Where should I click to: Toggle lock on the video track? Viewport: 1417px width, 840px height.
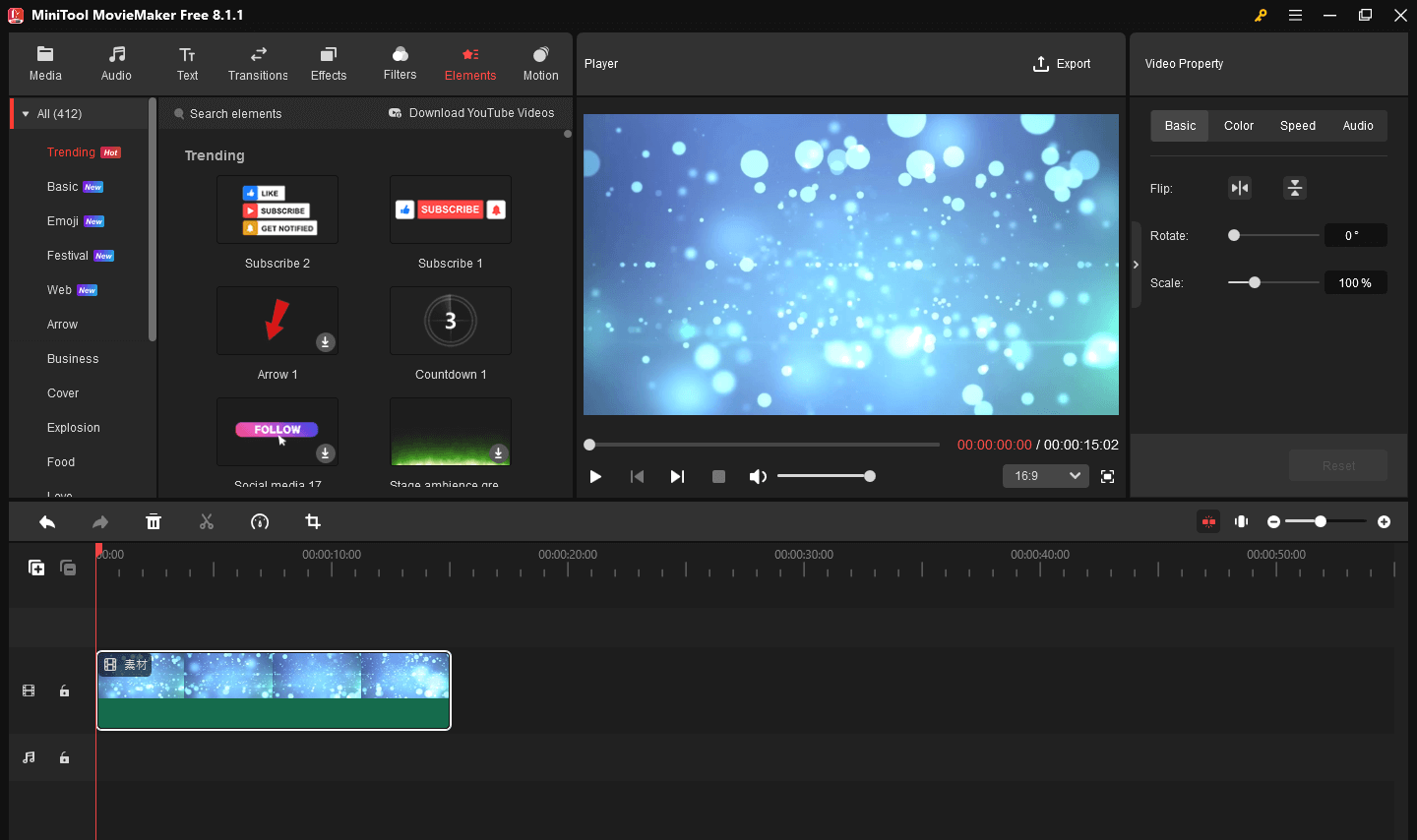click(64, 691)
